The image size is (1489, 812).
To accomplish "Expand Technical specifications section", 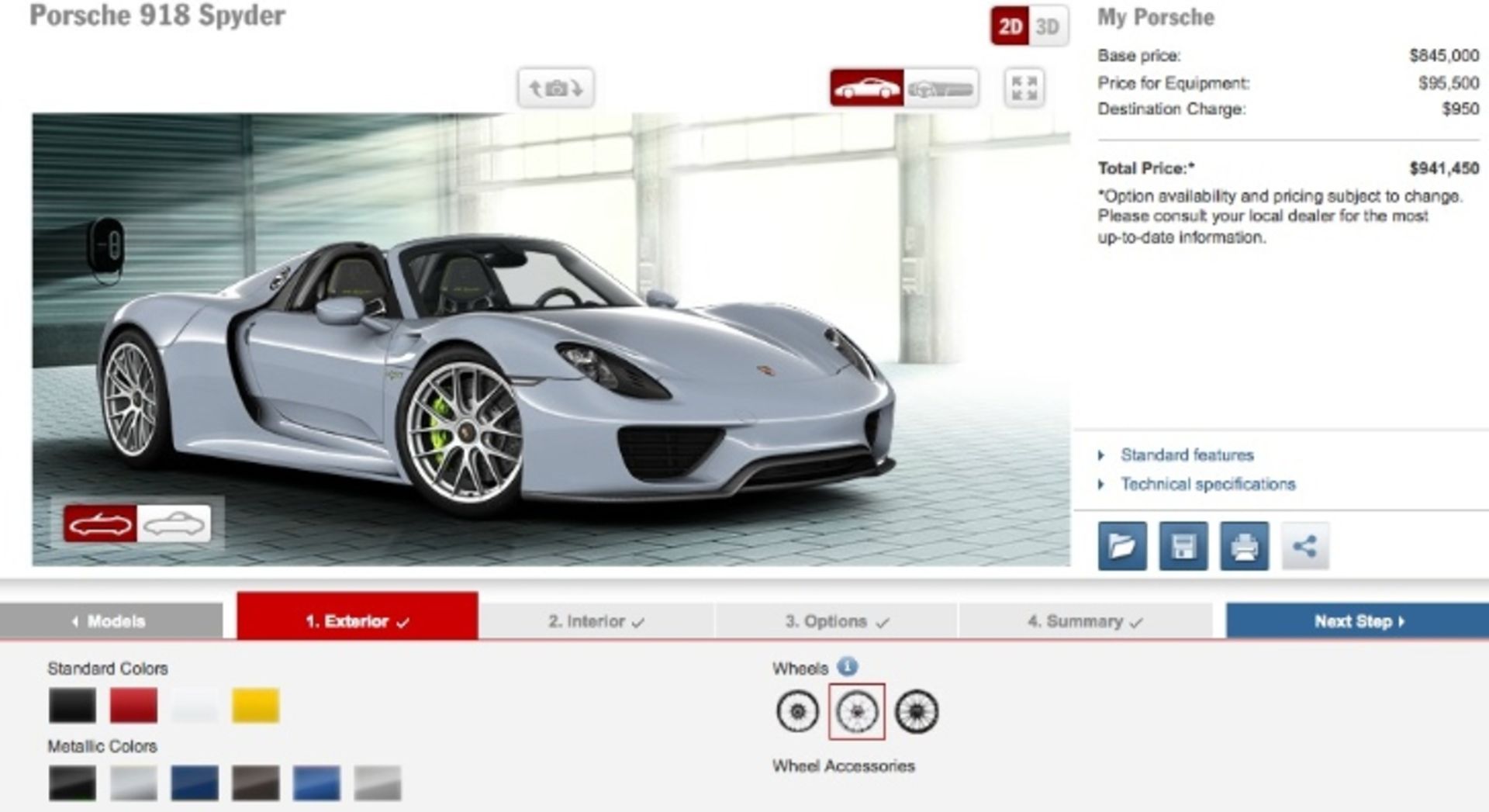I will click(1207, 485).
